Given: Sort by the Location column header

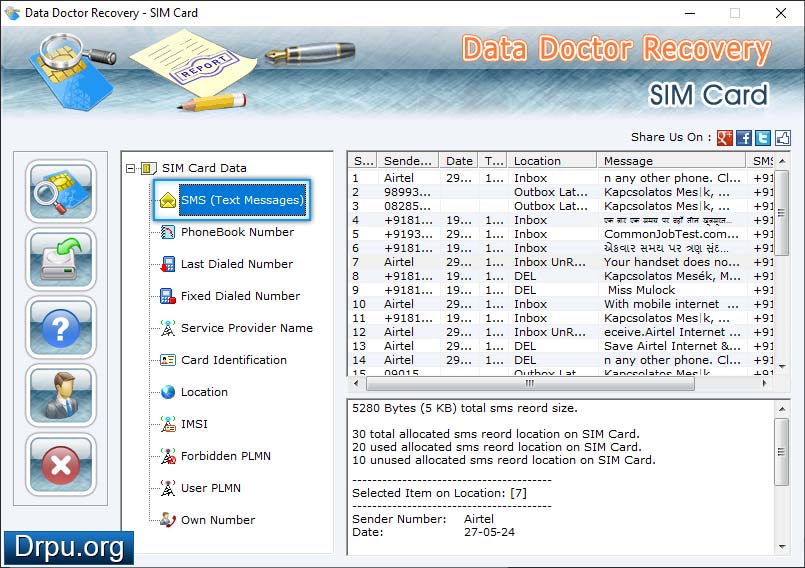Looking at the screenshot, I should pos(552,161).
